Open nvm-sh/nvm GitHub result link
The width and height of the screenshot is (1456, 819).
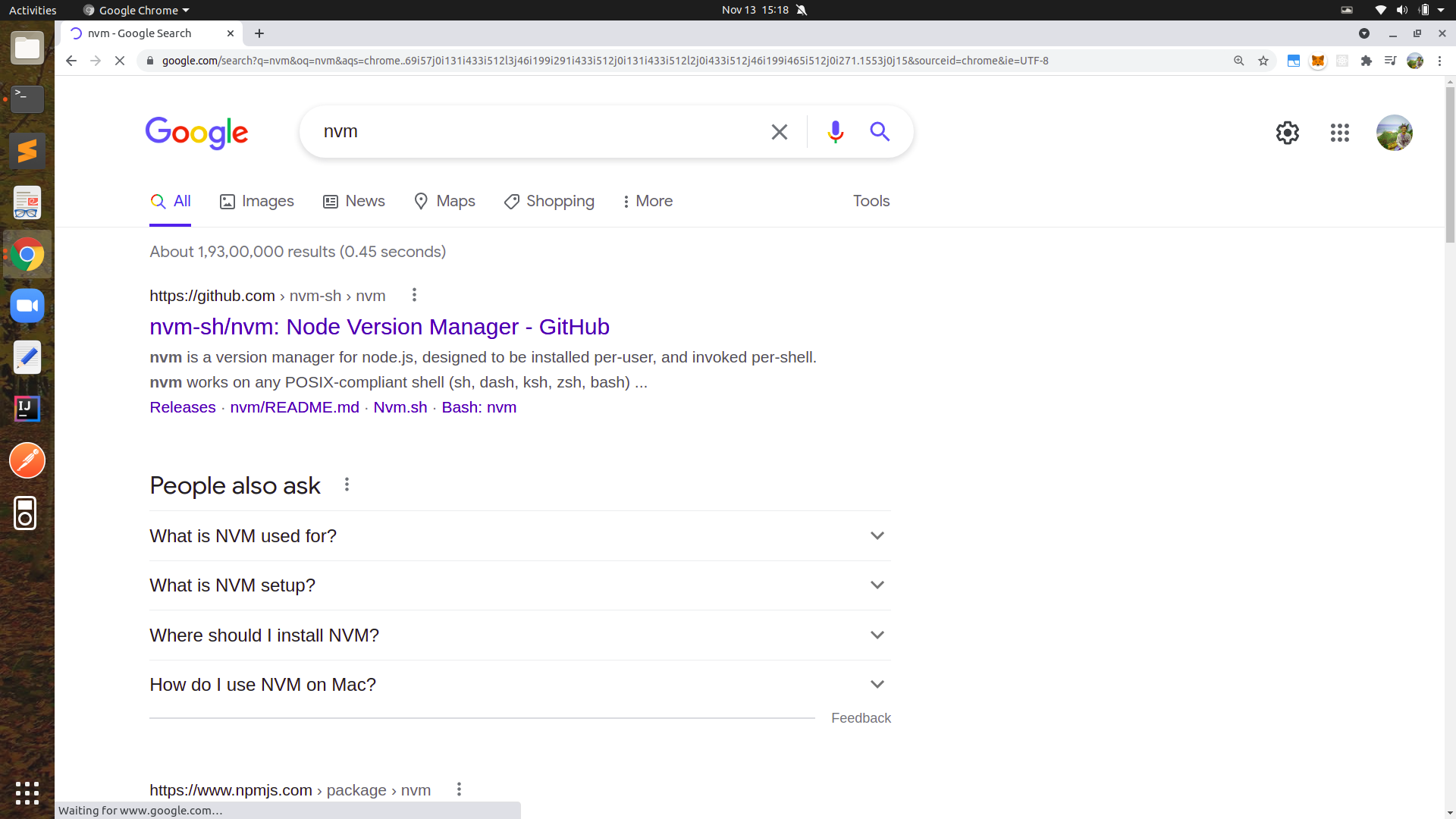point(379,327)
